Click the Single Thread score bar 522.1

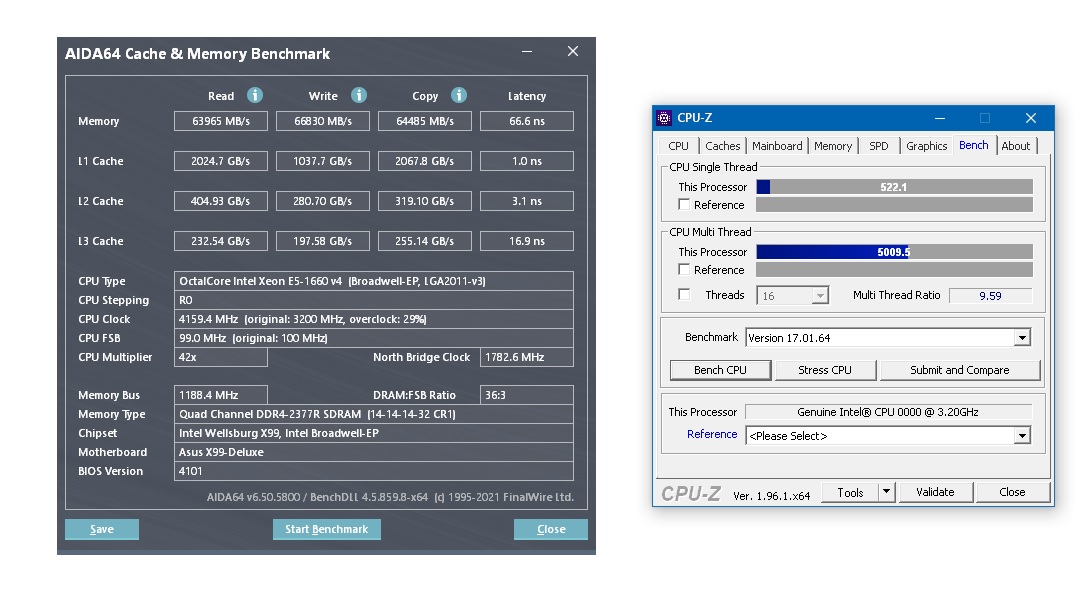pos(894,187)
